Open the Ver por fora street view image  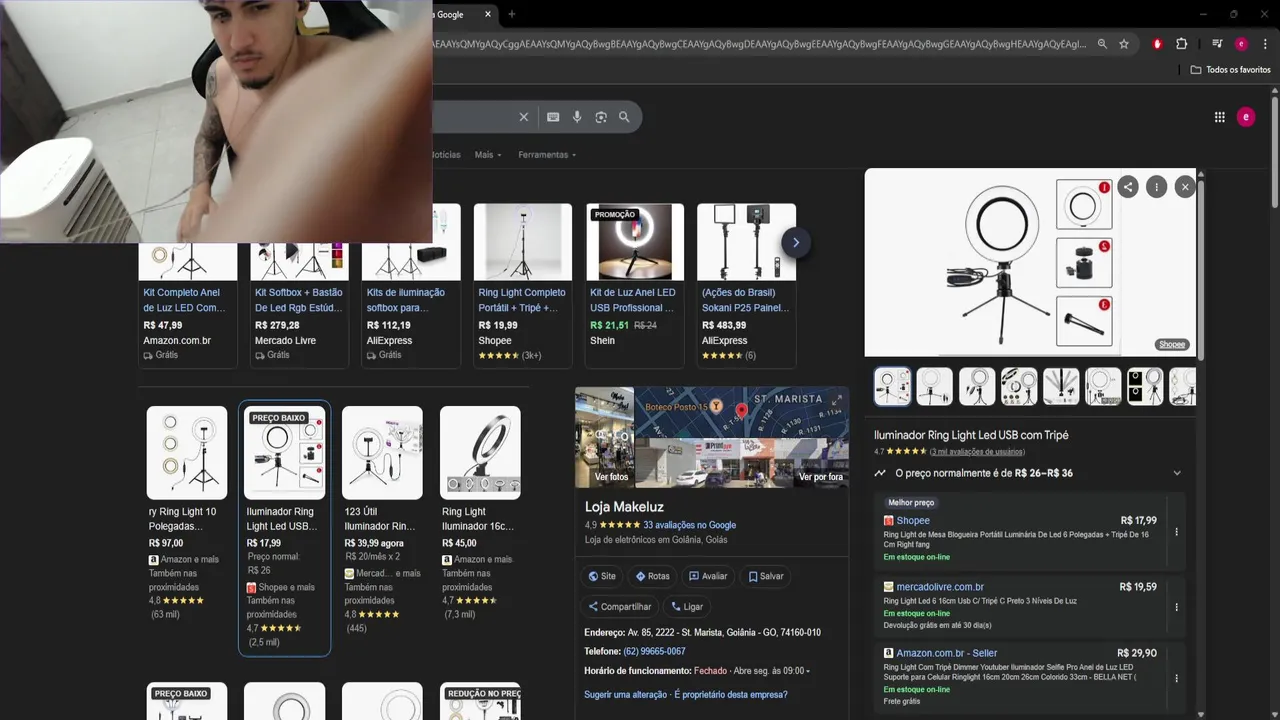click(x=741, y=462)
